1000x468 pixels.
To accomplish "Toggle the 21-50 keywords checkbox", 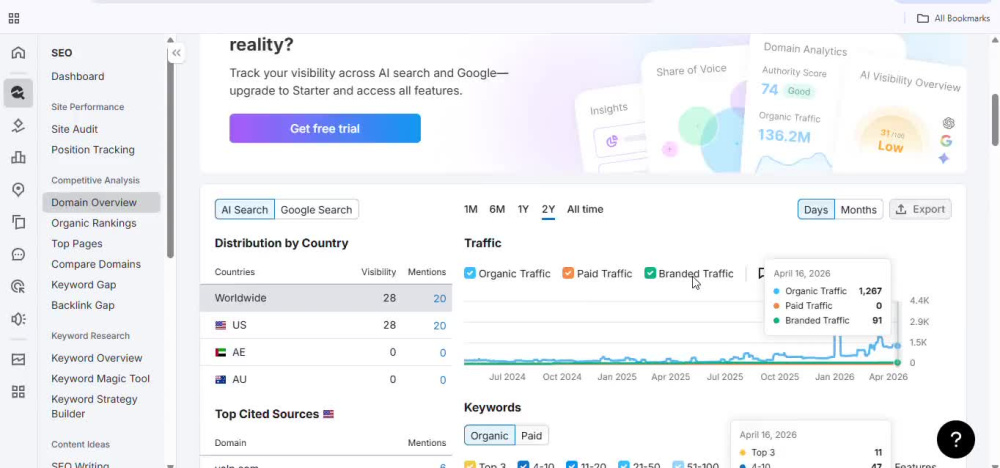I will coord(624,464).
